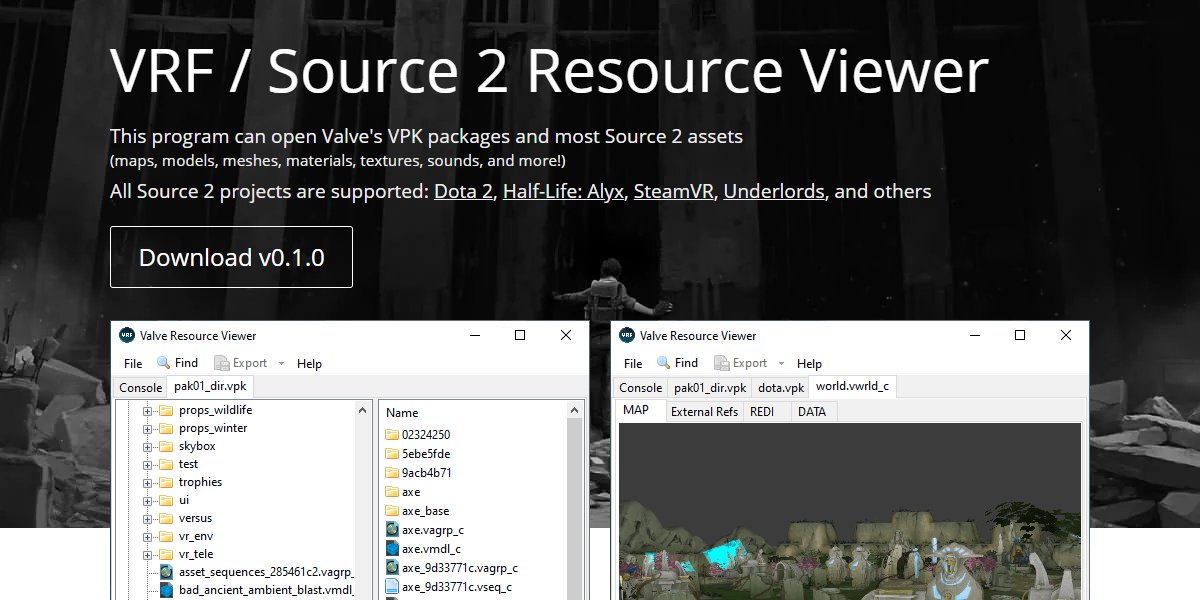Viewport: 1200px width, 600px height.
Task: Expand the skybox tree node
Action: 147,446
